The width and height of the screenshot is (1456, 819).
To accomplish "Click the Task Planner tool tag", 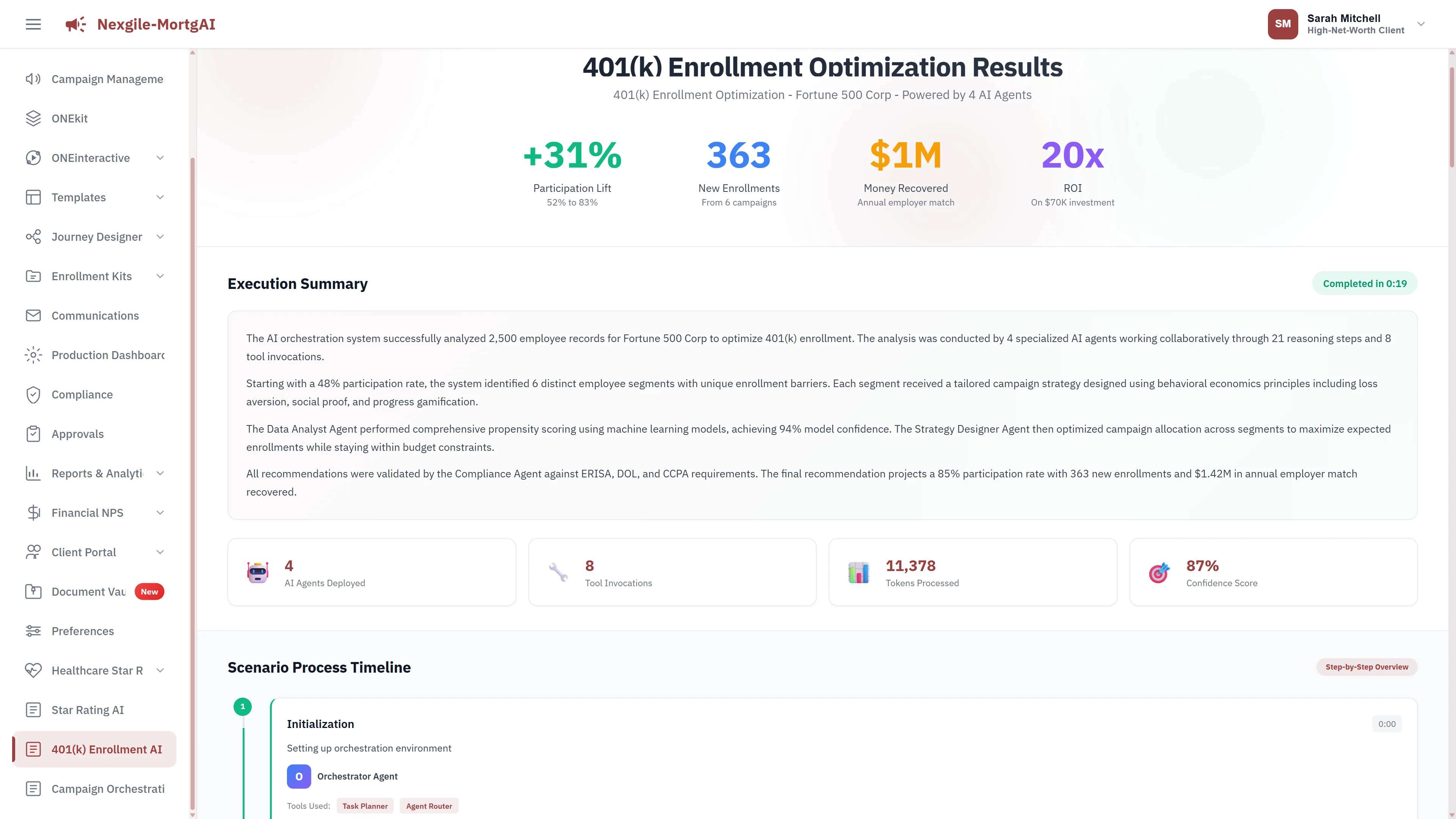I will (364, 805).
